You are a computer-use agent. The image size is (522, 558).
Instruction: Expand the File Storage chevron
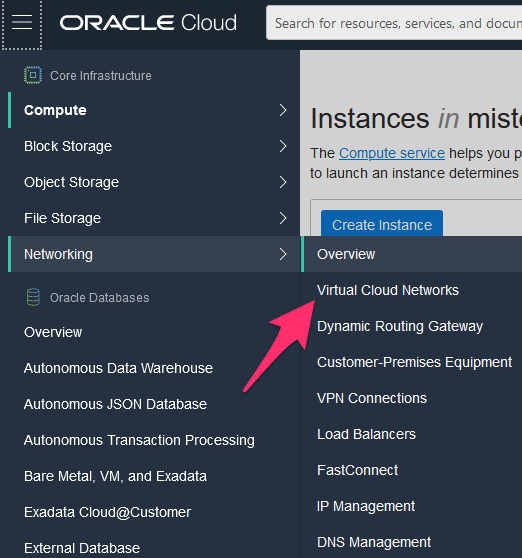coord(283,218)
